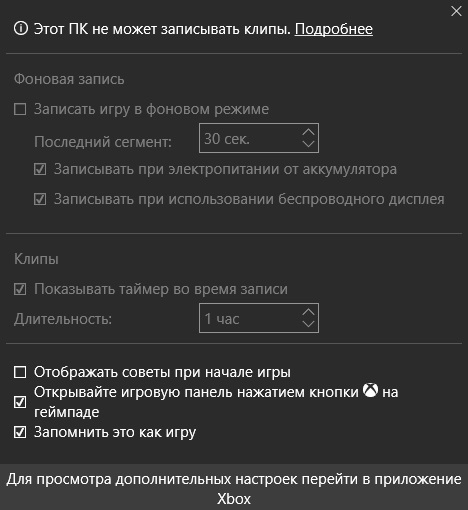This screenshot has width=468, height=510.
Task: Enable Записать игру в фоновом режиме checkbox
Action: pos(20,109)
